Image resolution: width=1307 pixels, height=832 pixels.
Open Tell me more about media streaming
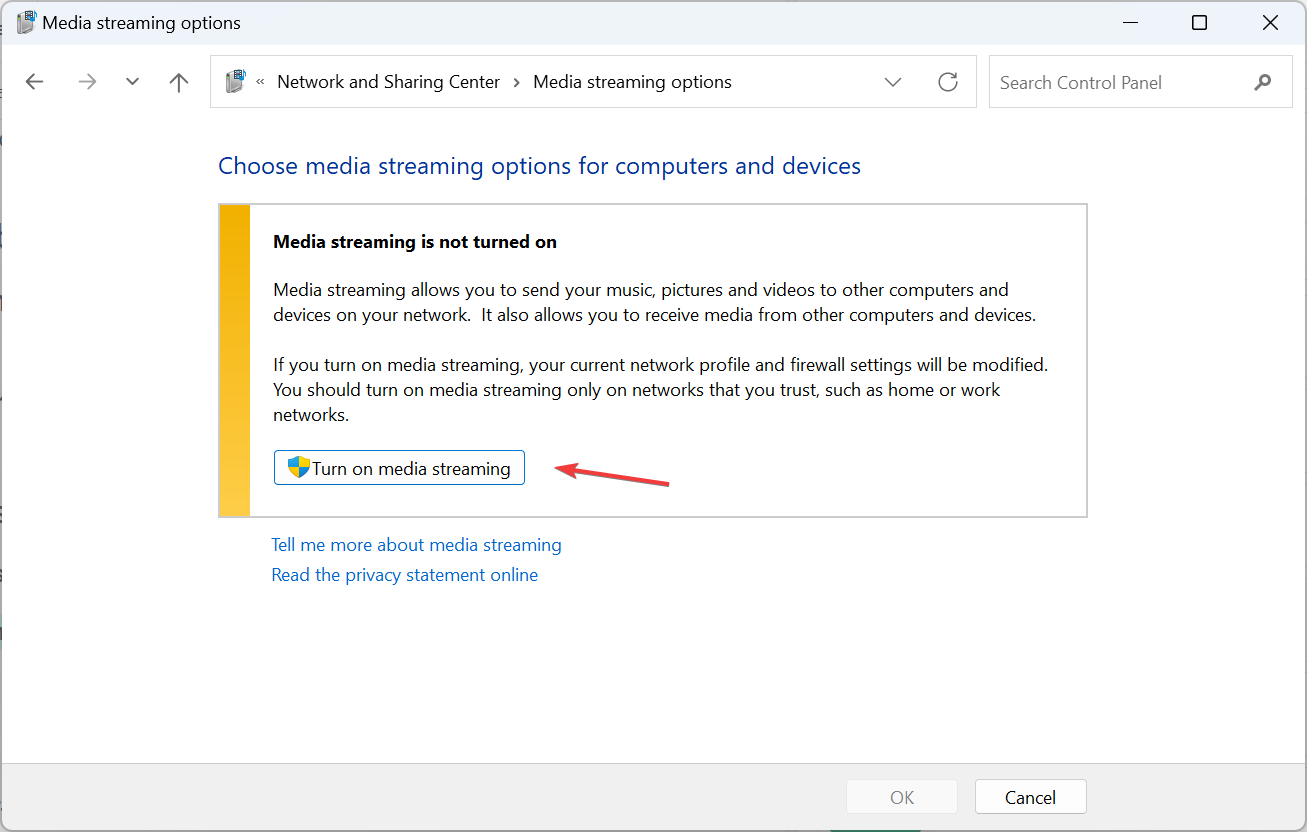click(x=416, y=544)
